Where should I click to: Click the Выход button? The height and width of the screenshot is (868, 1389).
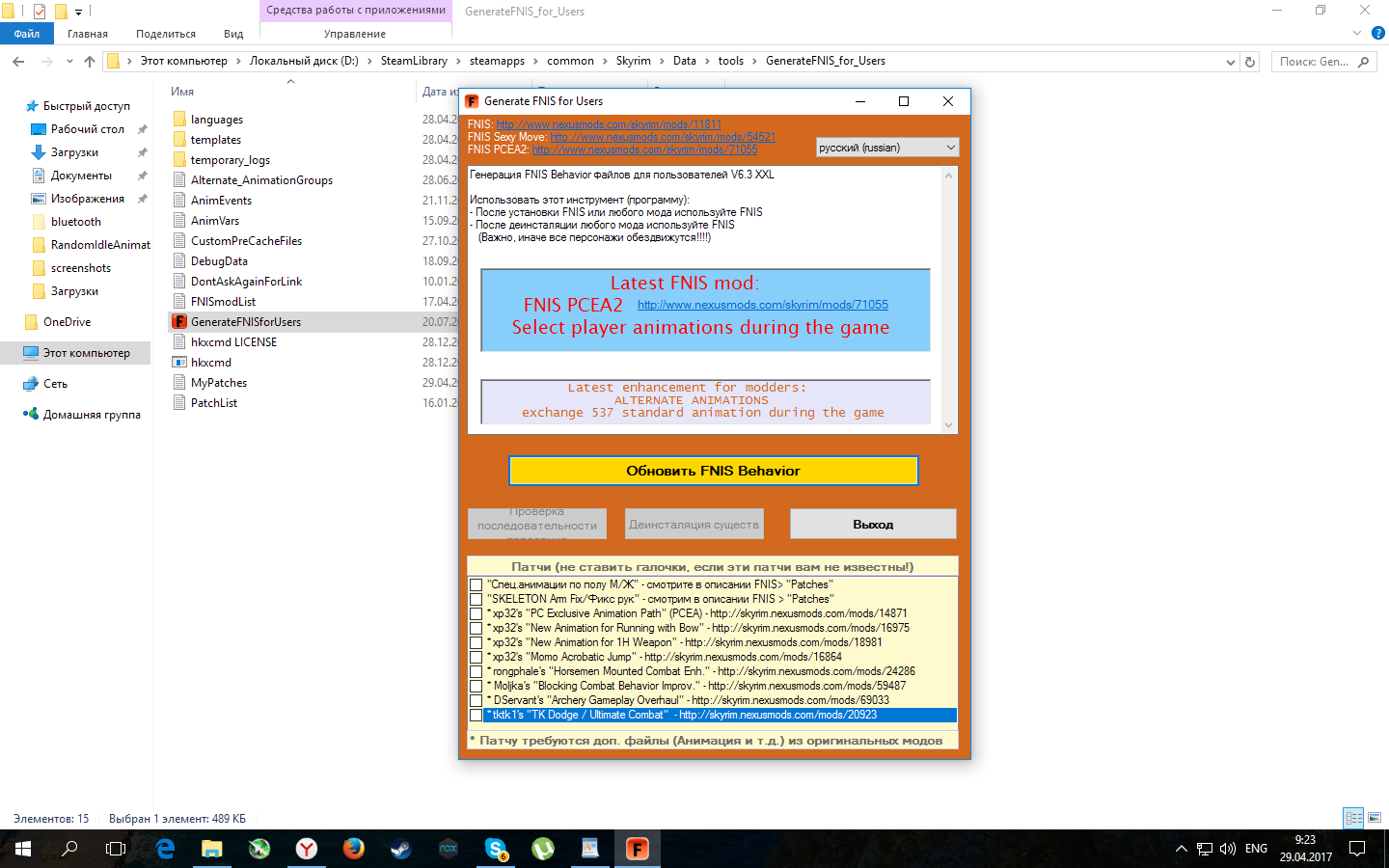(x=873, y=524)
